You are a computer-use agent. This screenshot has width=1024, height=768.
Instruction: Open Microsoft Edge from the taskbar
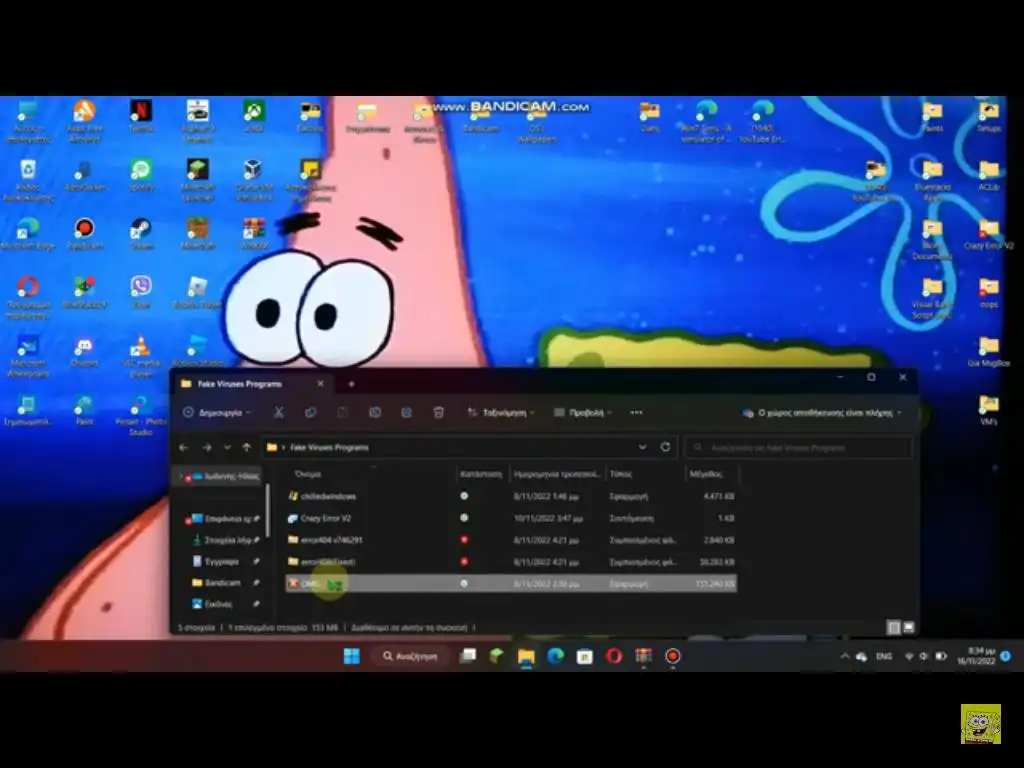point(555,656)
